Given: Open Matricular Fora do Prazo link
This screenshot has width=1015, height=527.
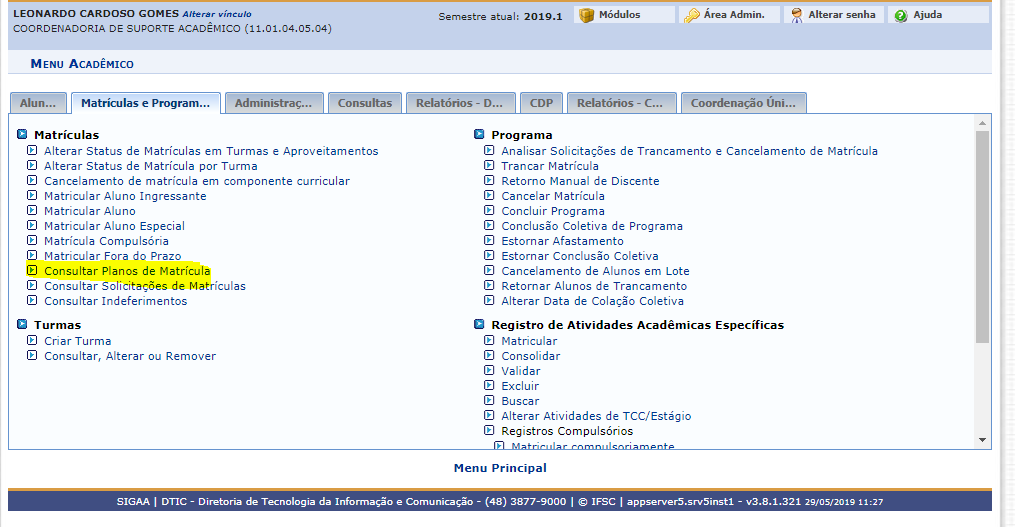Looking at the screenshot, I should tap(113, 256).
